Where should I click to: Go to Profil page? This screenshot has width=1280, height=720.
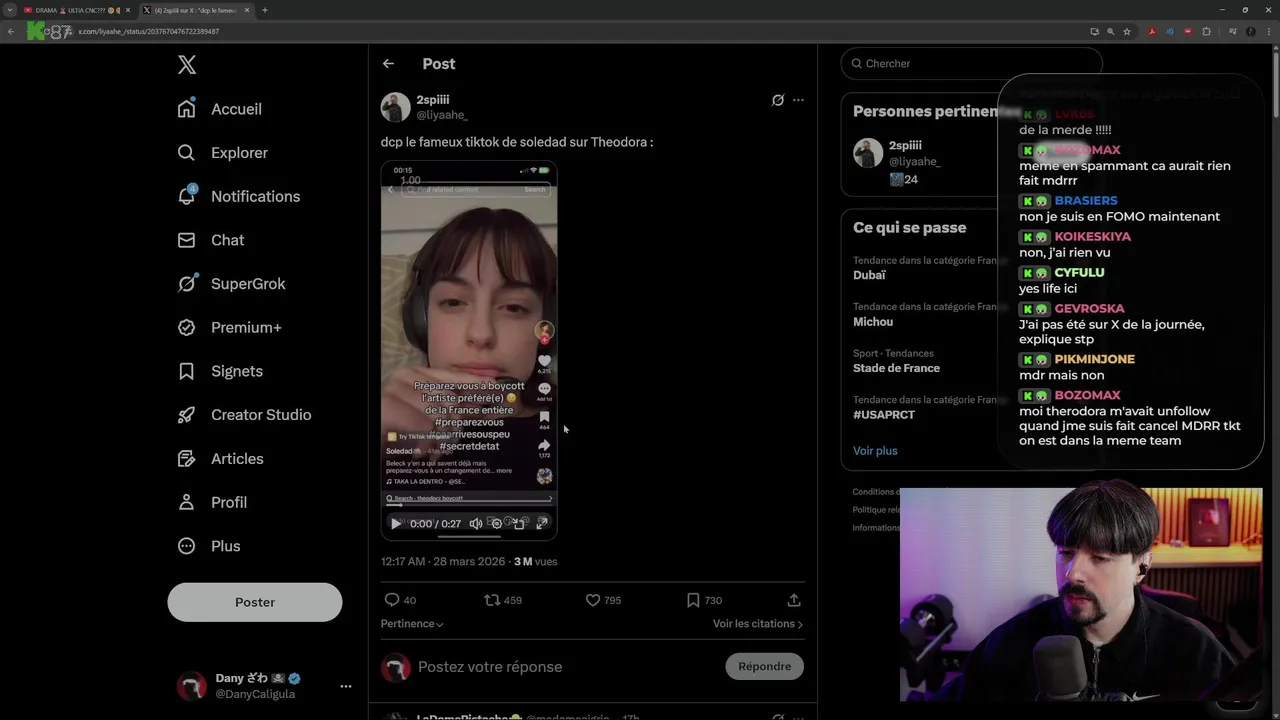211,502
